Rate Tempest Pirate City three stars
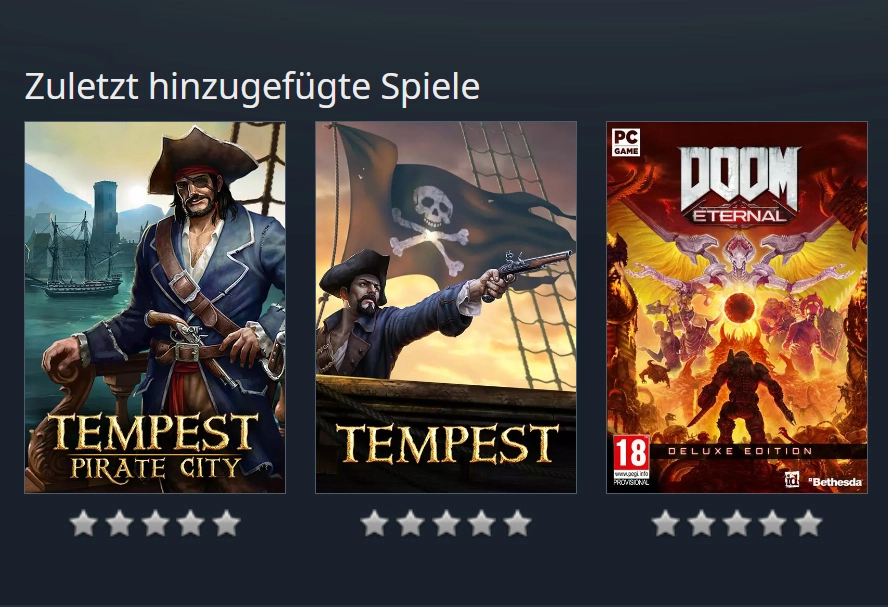The height and width of the screenshot is (607, 888). pyautogui.click(x=155, y=523)
